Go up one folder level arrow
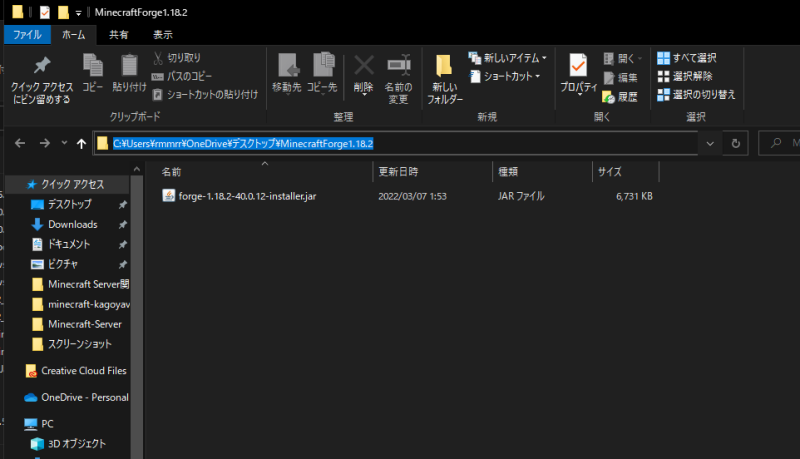The height and width of the screenshot is (459, 800). coord(81,144)
